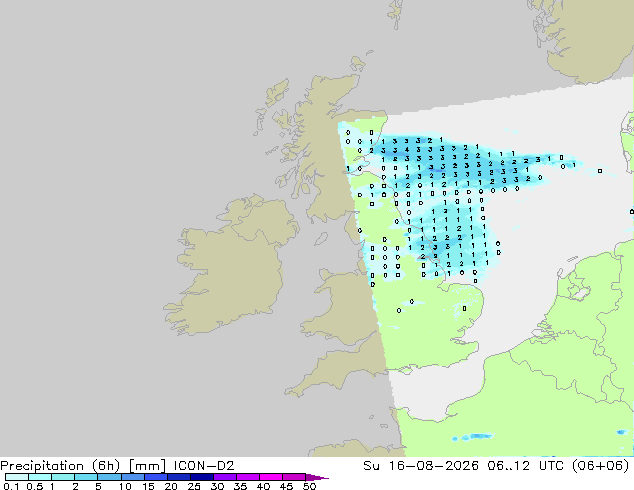Click the date 'Su 16-08-2026'
The width and height of the screenshot is (634, 490).
[421, 466]
